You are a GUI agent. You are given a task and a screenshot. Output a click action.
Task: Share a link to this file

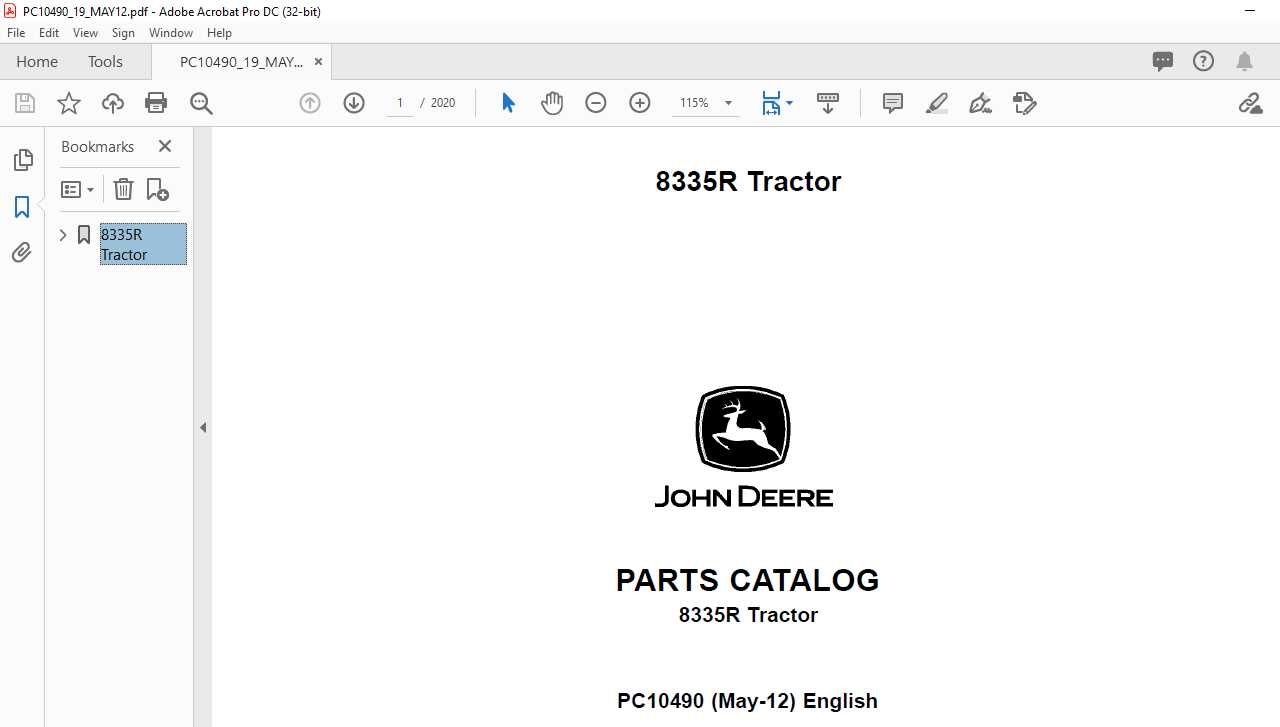point(1250,103)
